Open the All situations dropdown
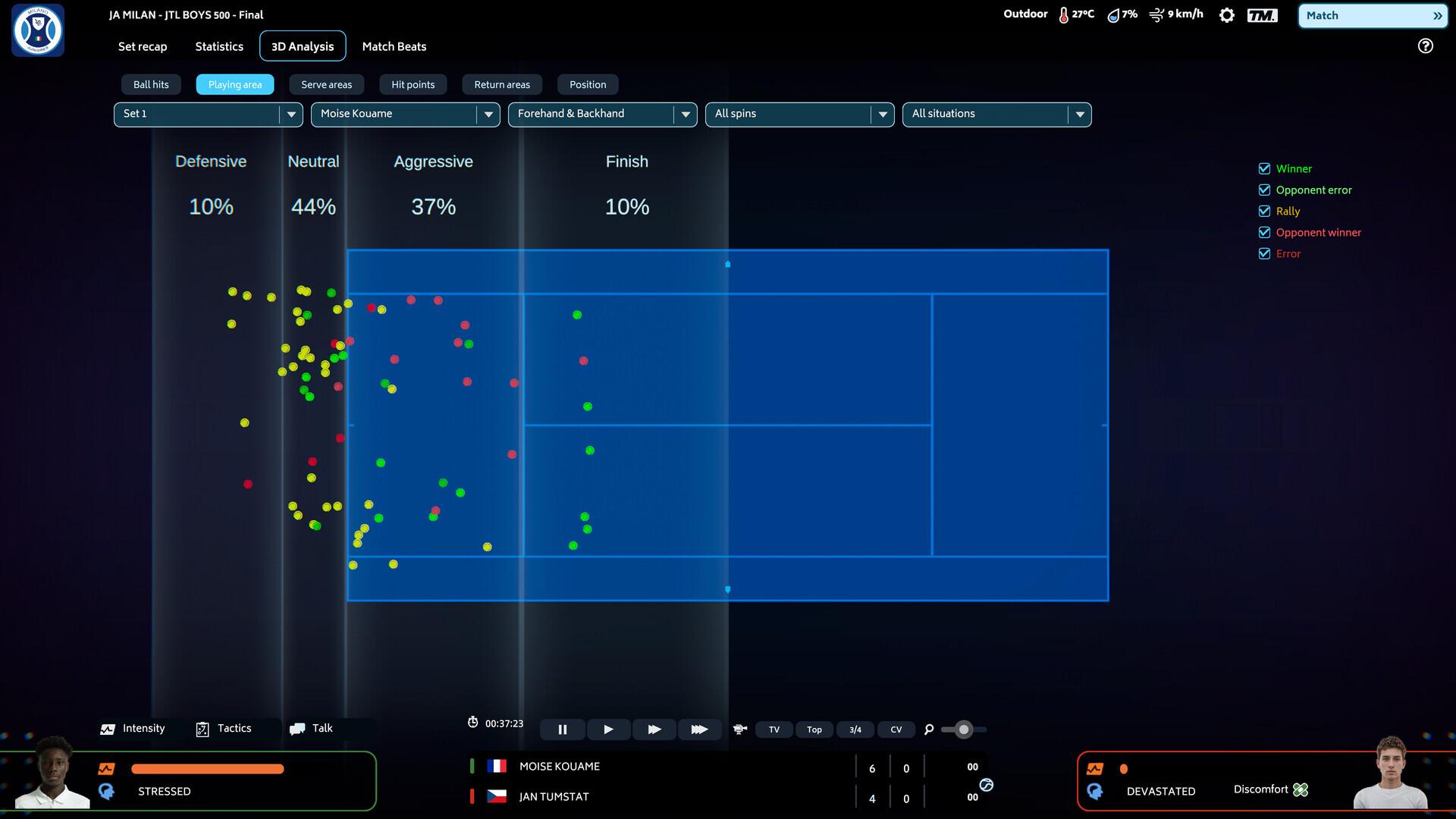The height and width of the screenshot is (819, 1456). tap(996, 114)
